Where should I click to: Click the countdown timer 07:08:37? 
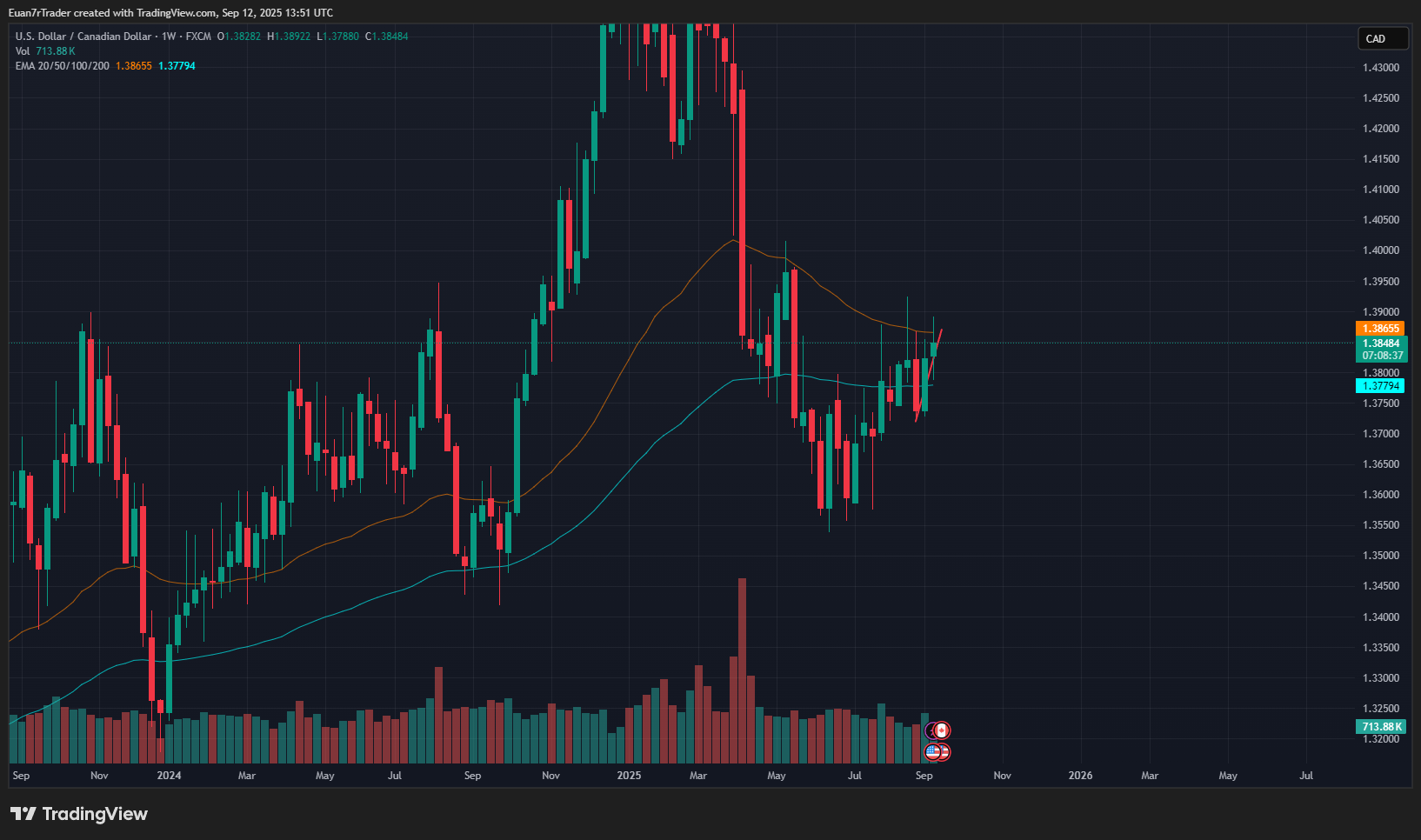pyautogui.click(x=1382, y=356)
